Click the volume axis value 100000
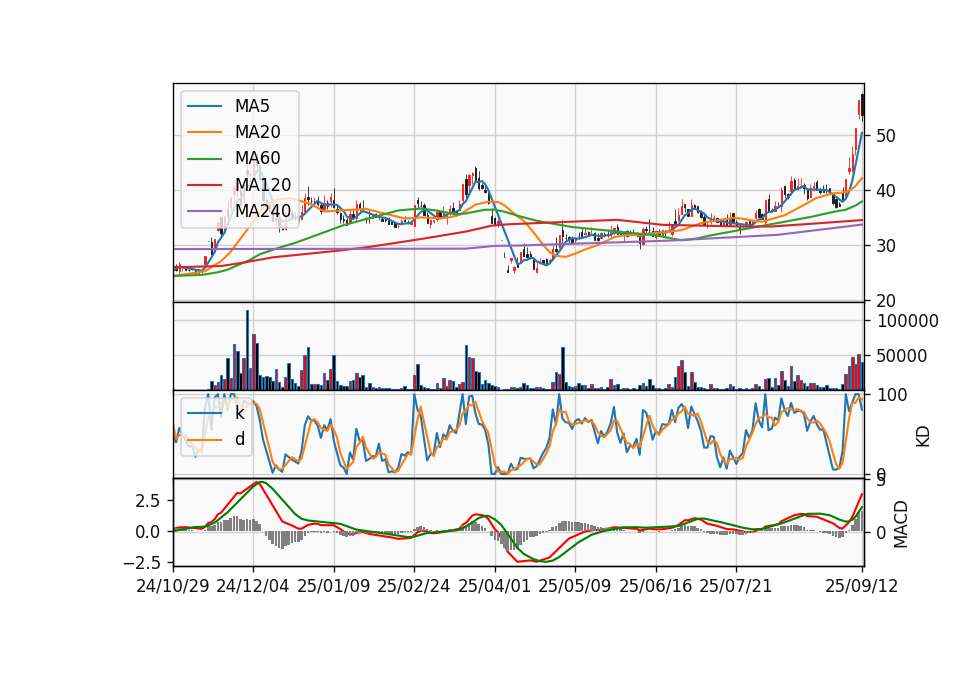The image size is (960, 690). pyautogui.click(x=908, y=321)
